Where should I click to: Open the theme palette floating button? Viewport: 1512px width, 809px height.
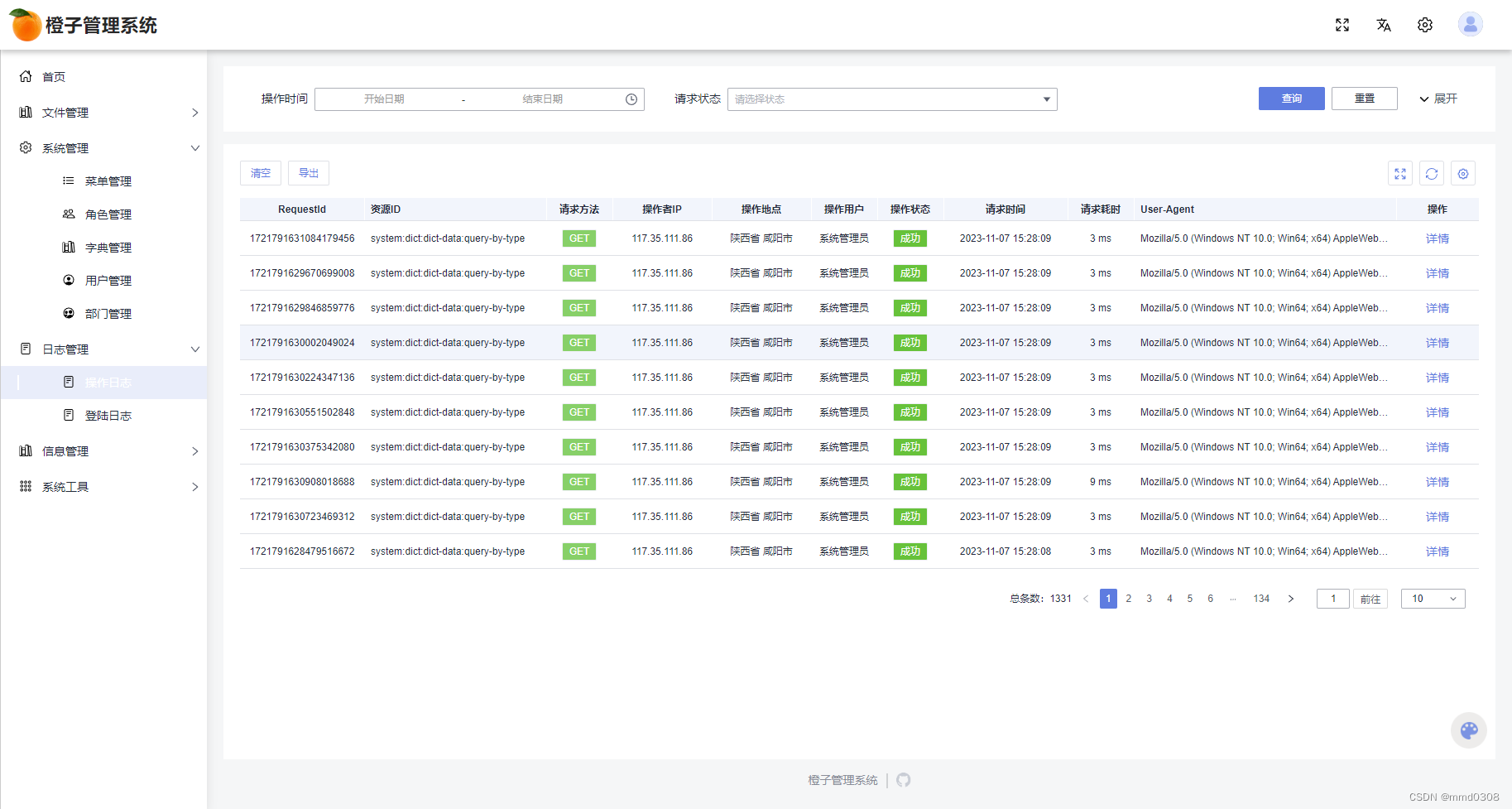point(1469,730)
